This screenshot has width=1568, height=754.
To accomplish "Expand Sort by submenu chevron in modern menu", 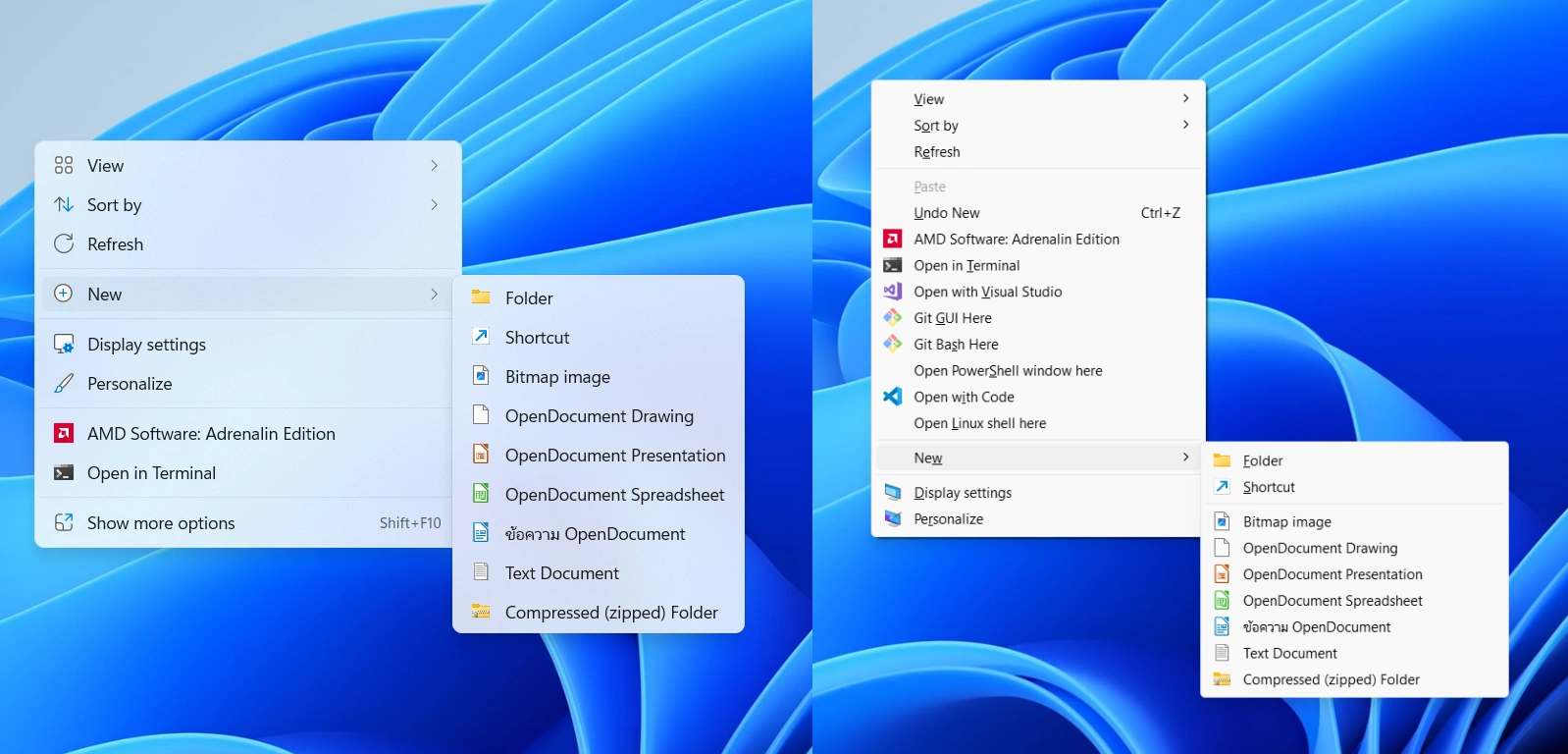I will pyautogui.click(x=434, y=204).
